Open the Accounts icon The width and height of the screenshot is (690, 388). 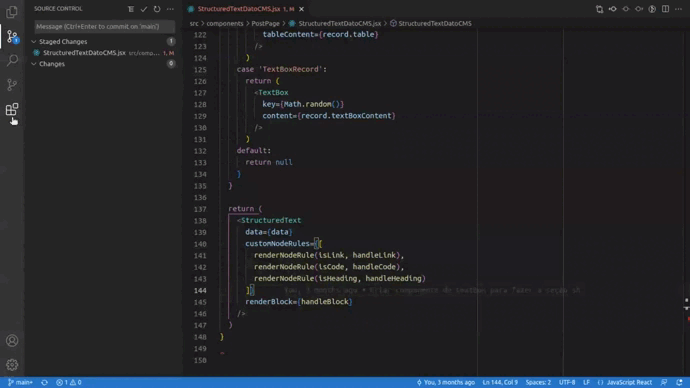point(12,340)
